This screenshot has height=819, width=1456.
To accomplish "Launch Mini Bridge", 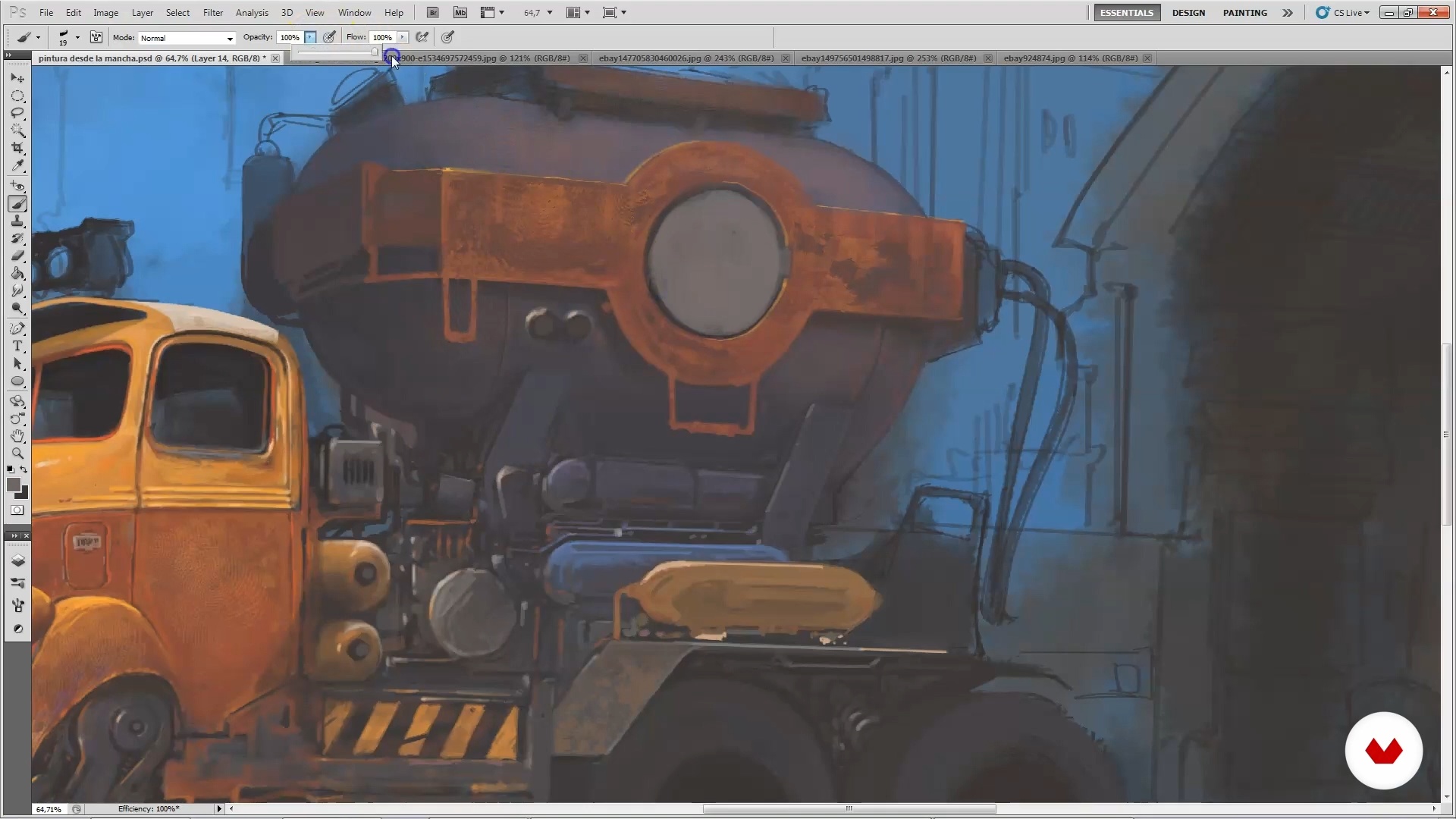I will (x=460, y=13).
